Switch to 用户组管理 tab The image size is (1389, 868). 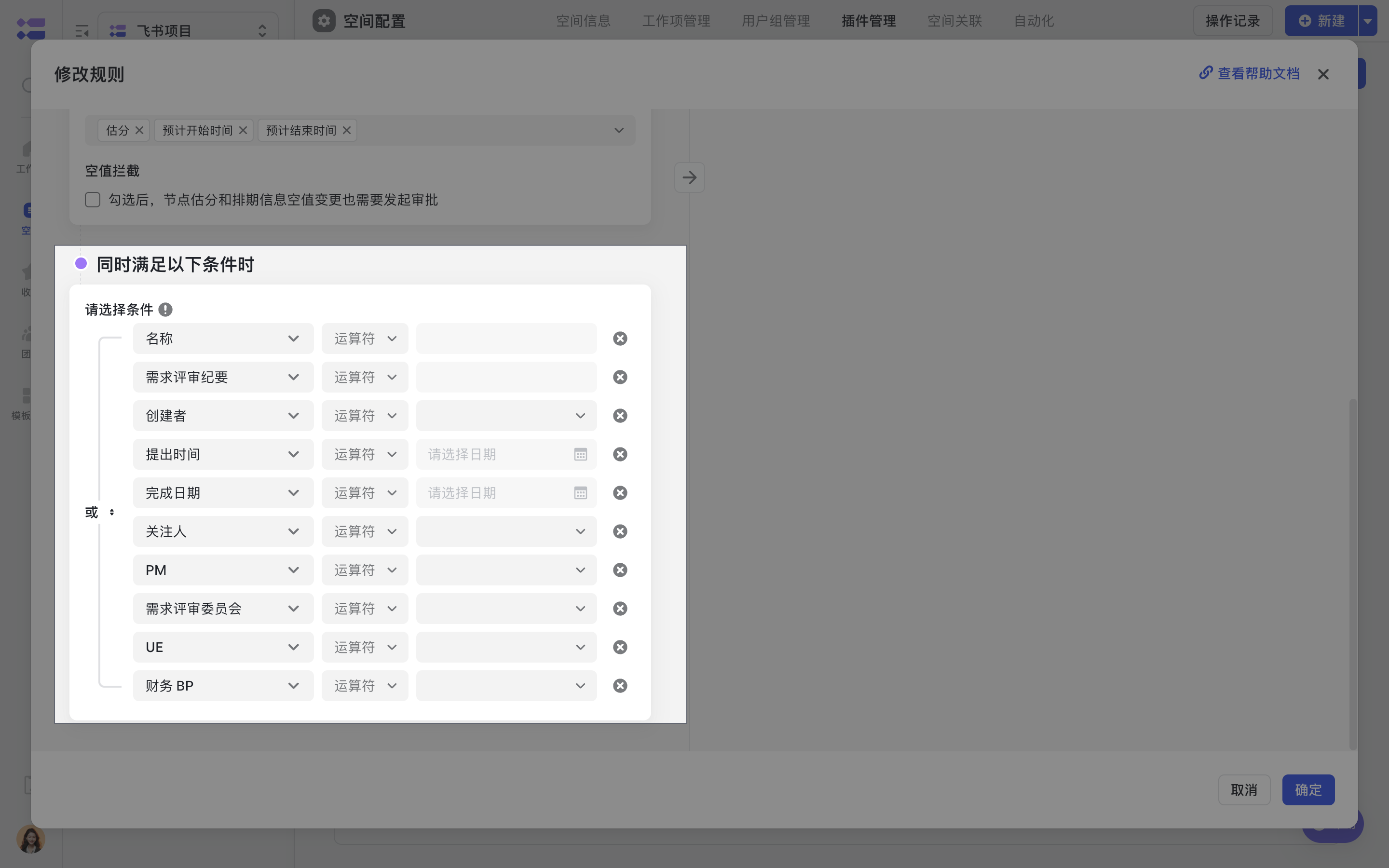(776, 21)
